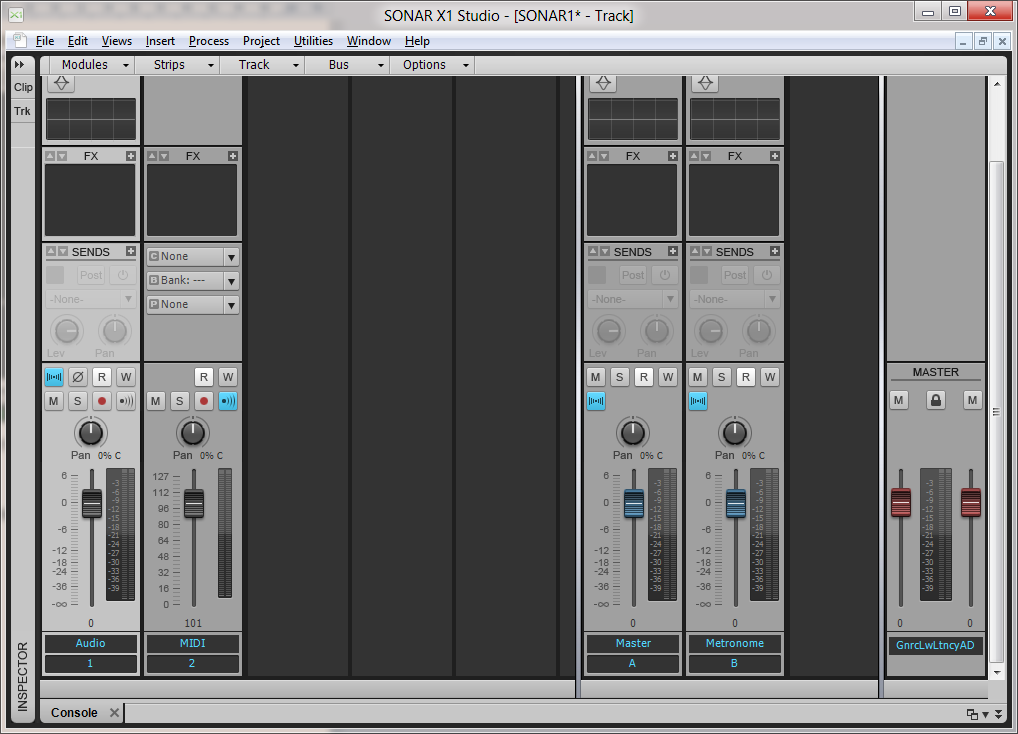
Task: Click the send power button on Audio strip
Action: coord(123,275)
